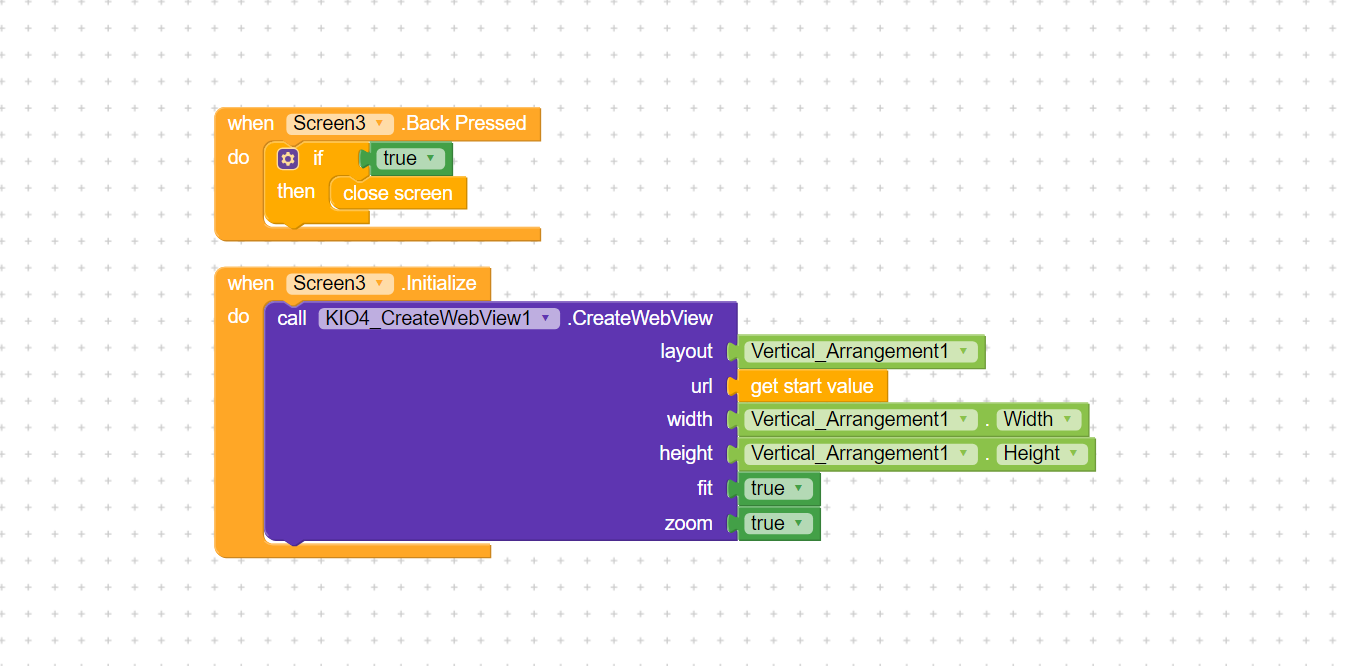Click the .Back Pressed event label
The width and height of the screenshot is (1353, 666).
coord(463,124)
